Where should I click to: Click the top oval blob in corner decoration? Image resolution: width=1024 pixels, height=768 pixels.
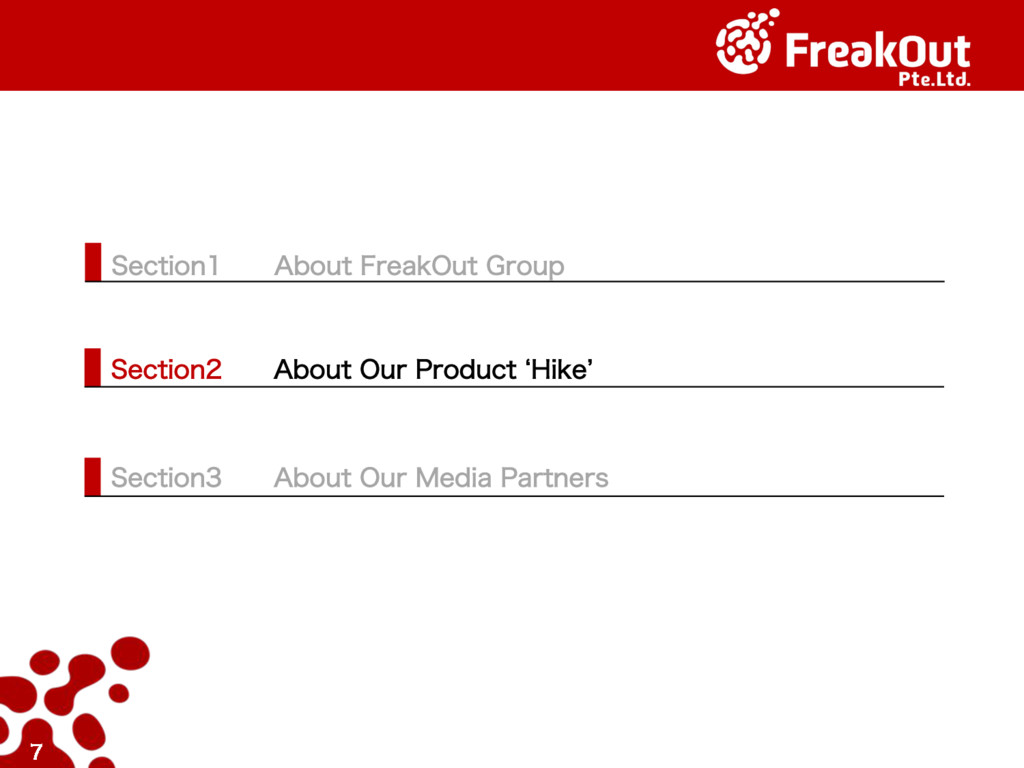coord(129,652)
